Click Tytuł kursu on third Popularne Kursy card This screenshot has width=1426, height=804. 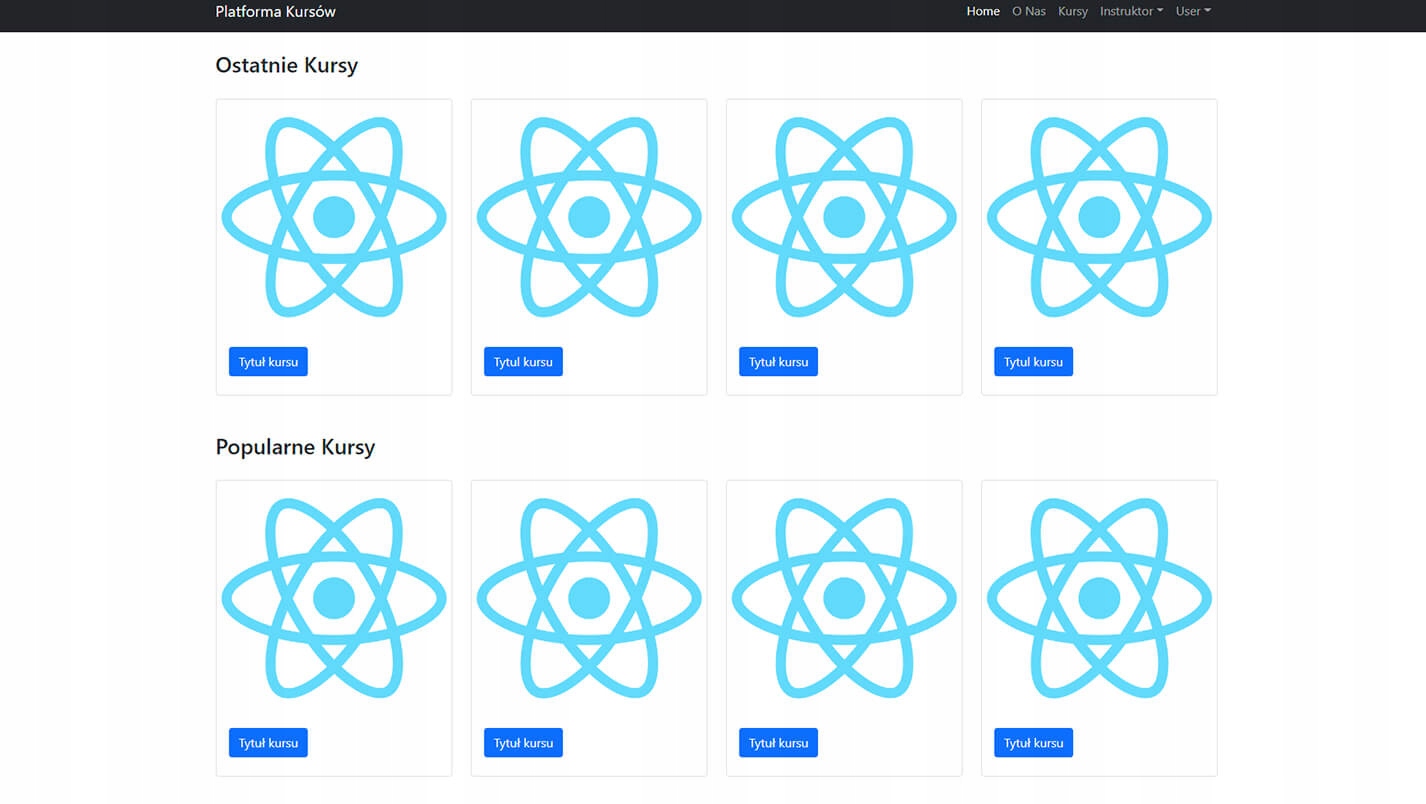point(778,743)
